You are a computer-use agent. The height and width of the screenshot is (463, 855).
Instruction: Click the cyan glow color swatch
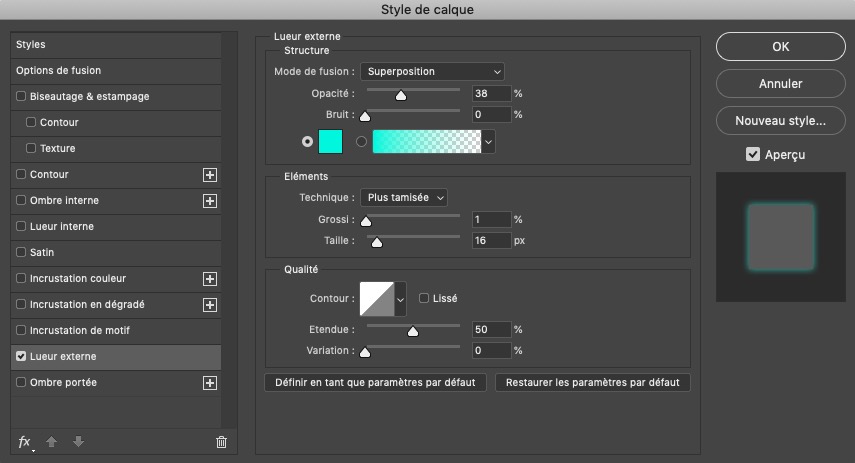[x=330, y=142]
